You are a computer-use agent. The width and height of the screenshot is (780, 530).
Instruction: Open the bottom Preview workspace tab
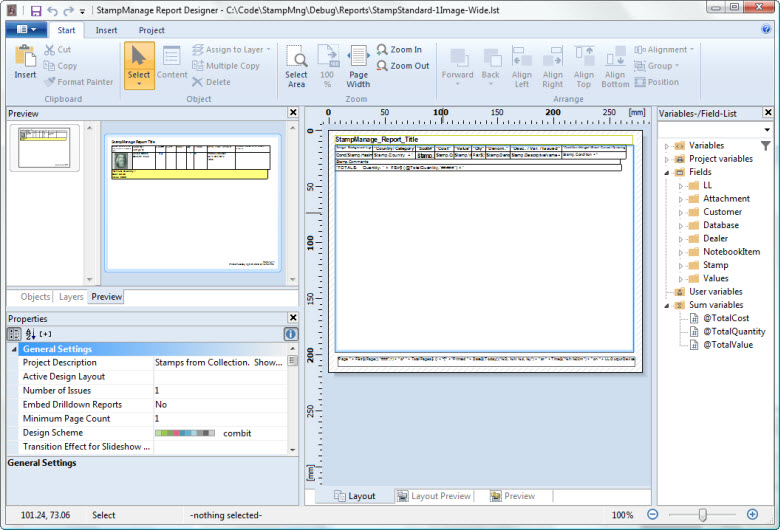coord(512,496)
